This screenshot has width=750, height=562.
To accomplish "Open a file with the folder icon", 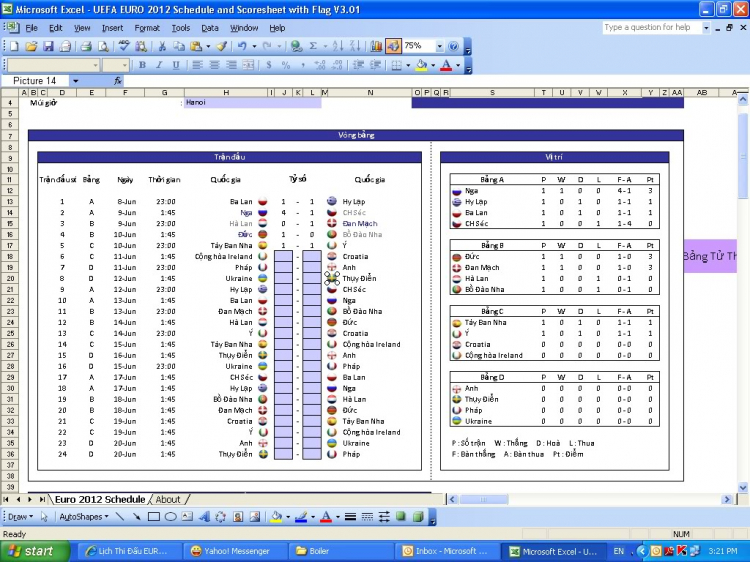I will click(31, 46).
